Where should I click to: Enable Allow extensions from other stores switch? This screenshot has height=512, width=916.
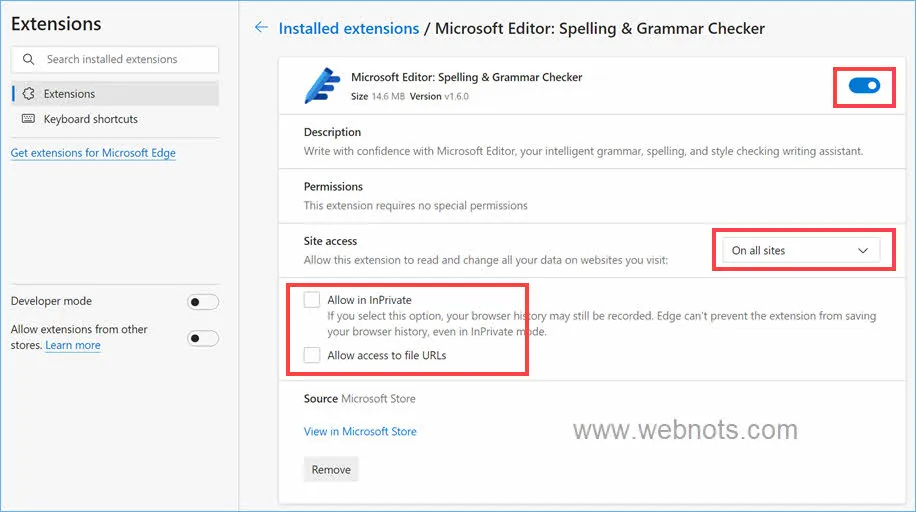203,338
